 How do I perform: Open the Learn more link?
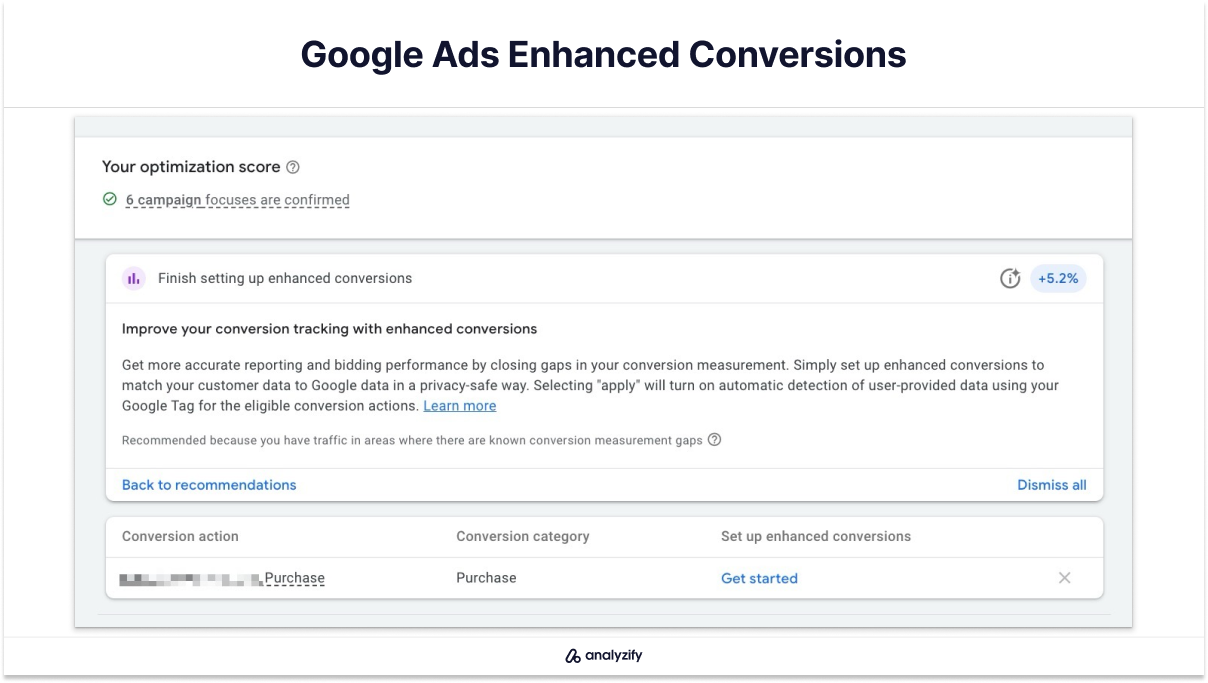click(x=460, y=406)
